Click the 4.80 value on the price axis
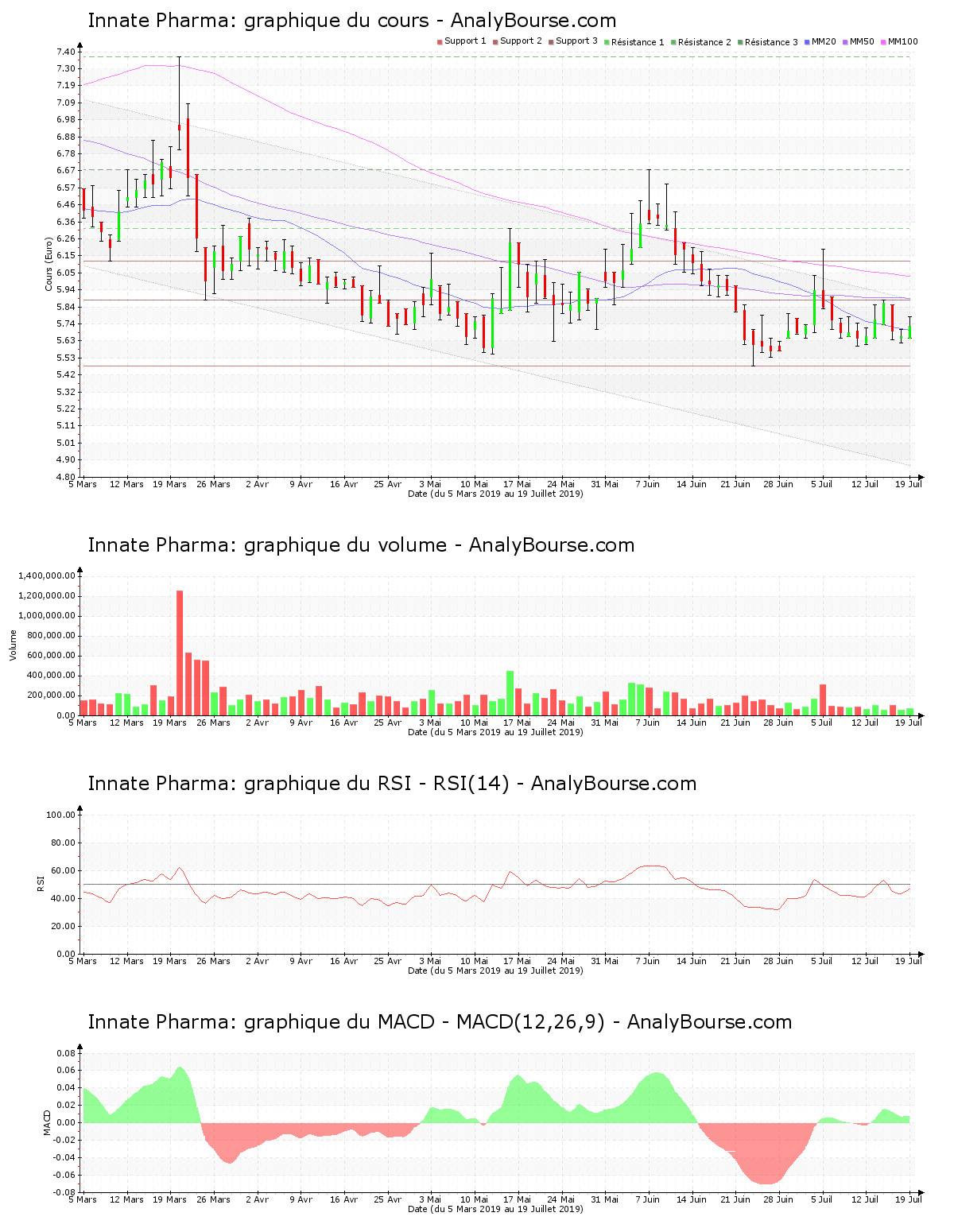The height and width of the screenshot is (1232, 954). click(66, 477)
